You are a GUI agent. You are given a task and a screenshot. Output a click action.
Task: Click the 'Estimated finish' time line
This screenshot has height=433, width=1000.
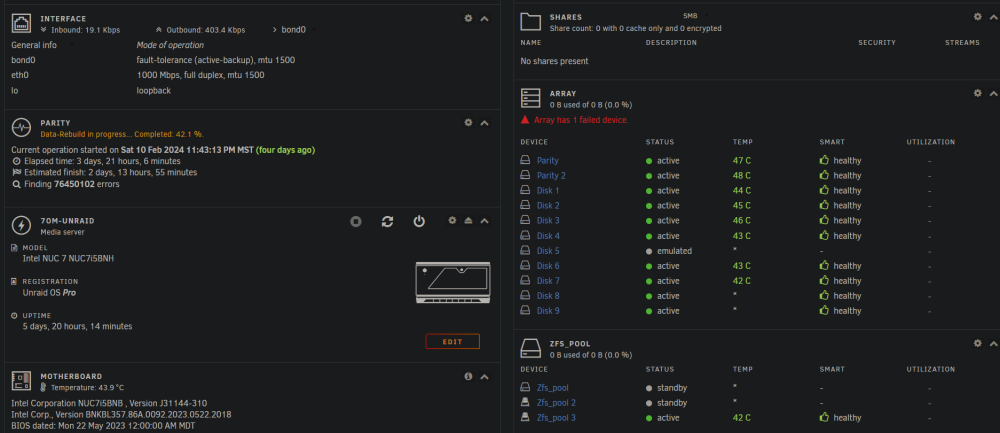[x=110, y=172]
